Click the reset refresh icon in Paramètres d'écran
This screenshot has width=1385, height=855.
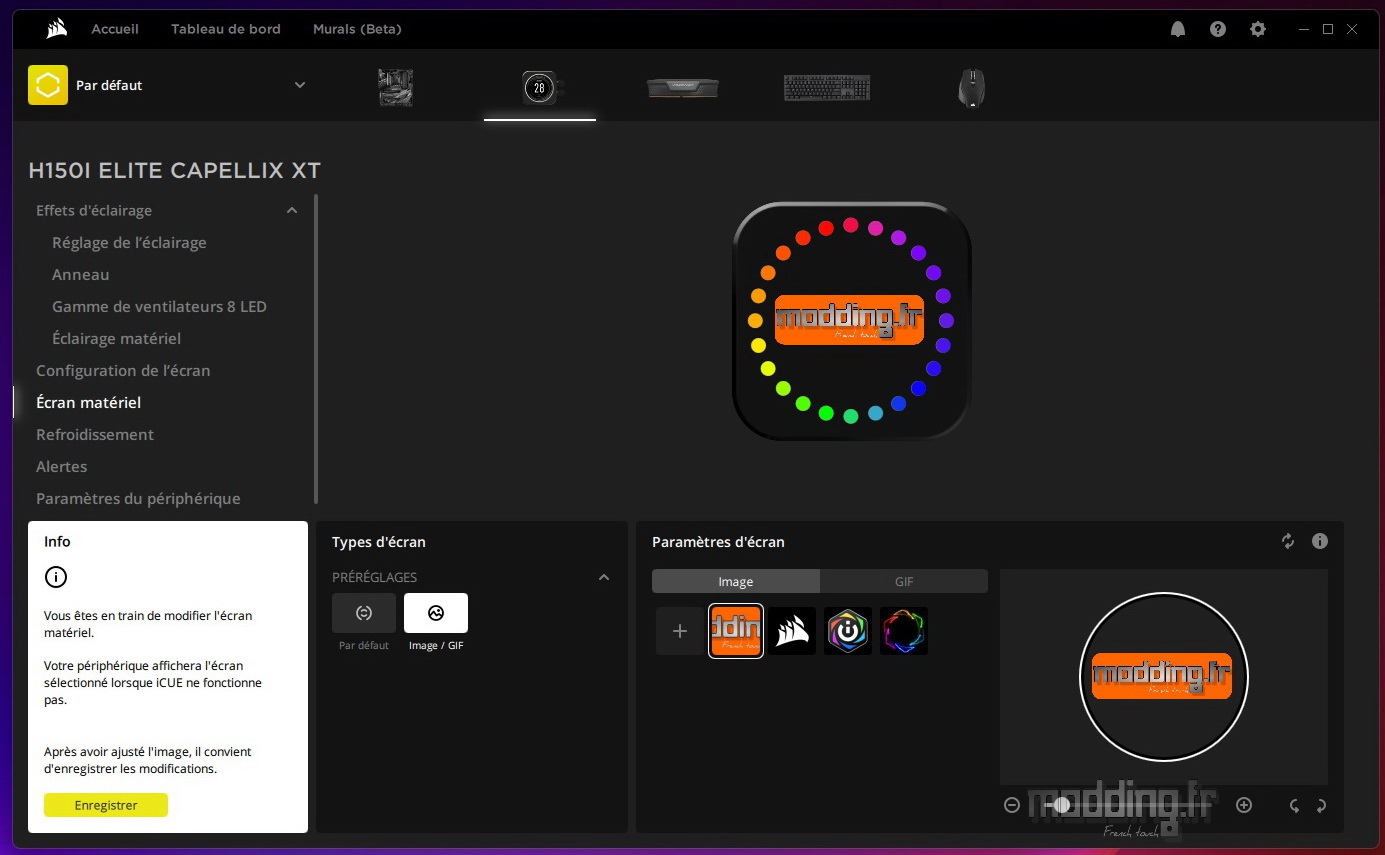click(1288, 541)
